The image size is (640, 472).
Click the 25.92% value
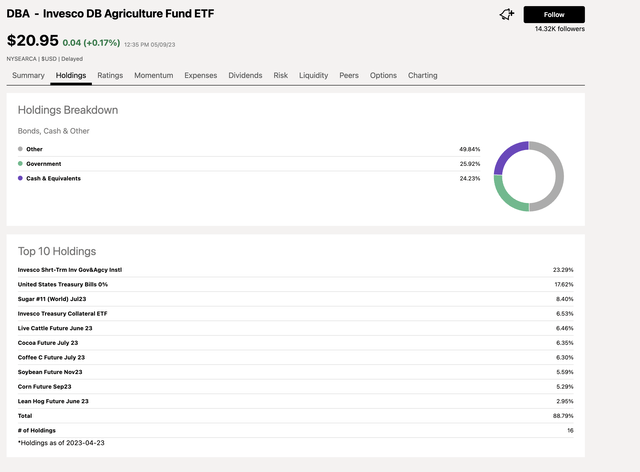470,164
